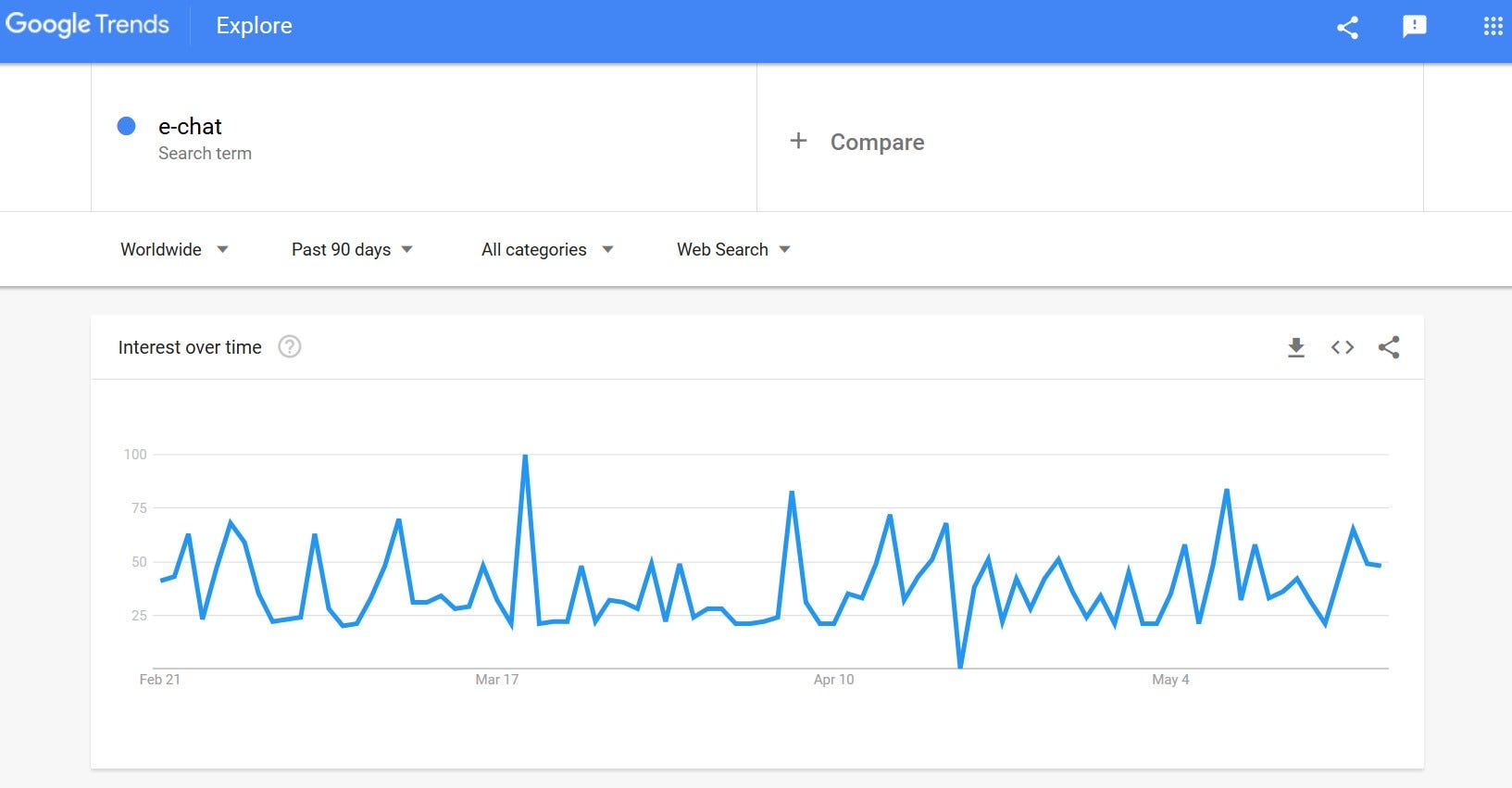Click the chart peak at 100
Image resolution: width=1512 pixels, height=788 pixels.
pos(525,456)
